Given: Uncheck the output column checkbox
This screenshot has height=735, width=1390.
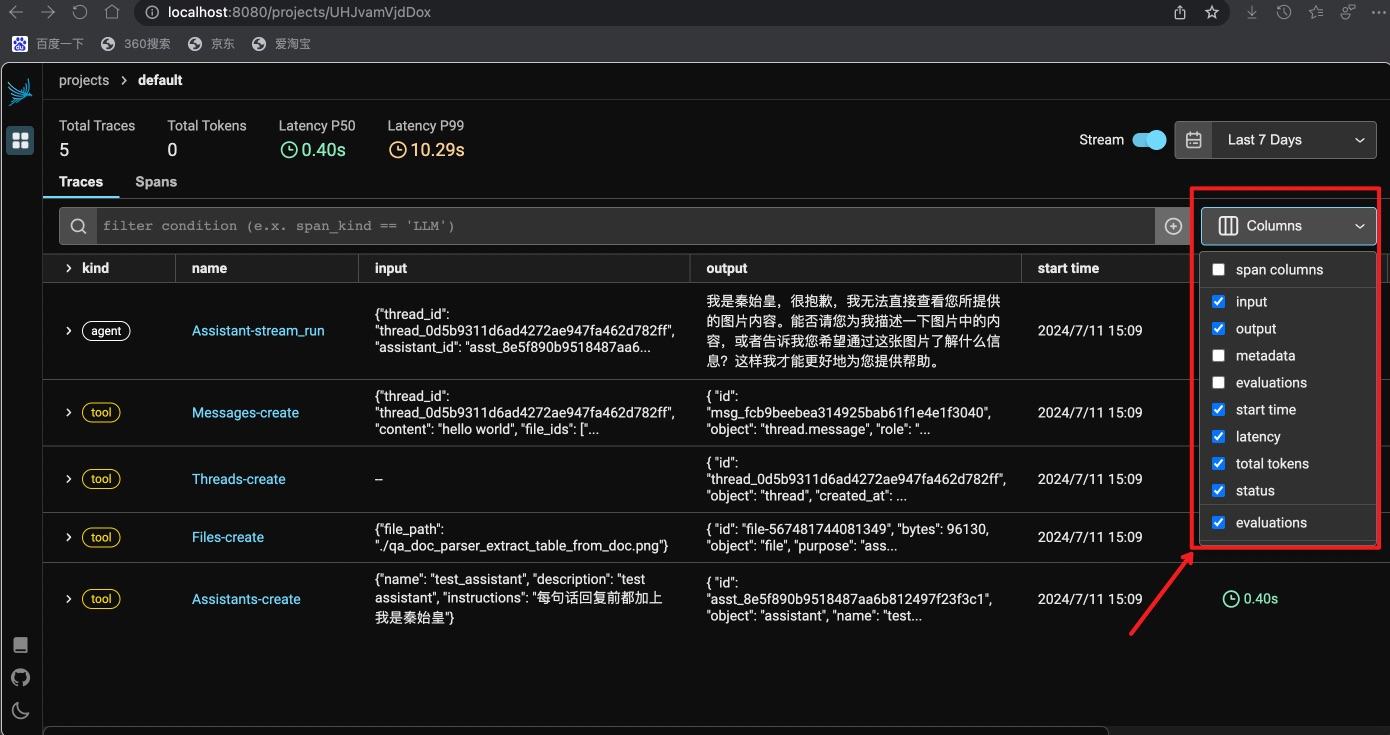Looking at the screenshot, I should click(1218, 329).
